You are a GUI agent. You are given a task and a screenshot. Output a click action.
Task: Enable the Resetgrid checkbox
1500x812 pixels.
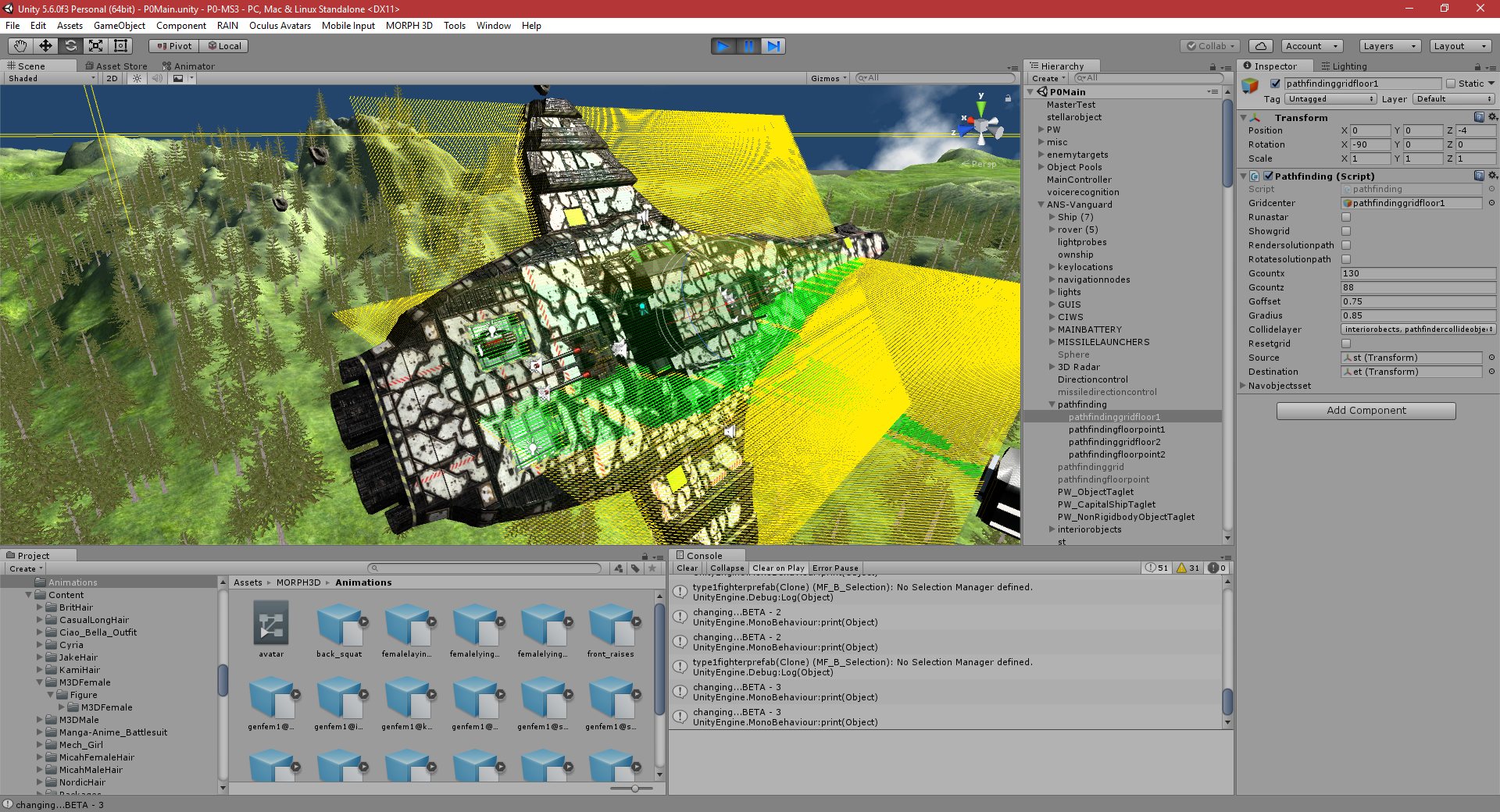(x=1346, y=344)
